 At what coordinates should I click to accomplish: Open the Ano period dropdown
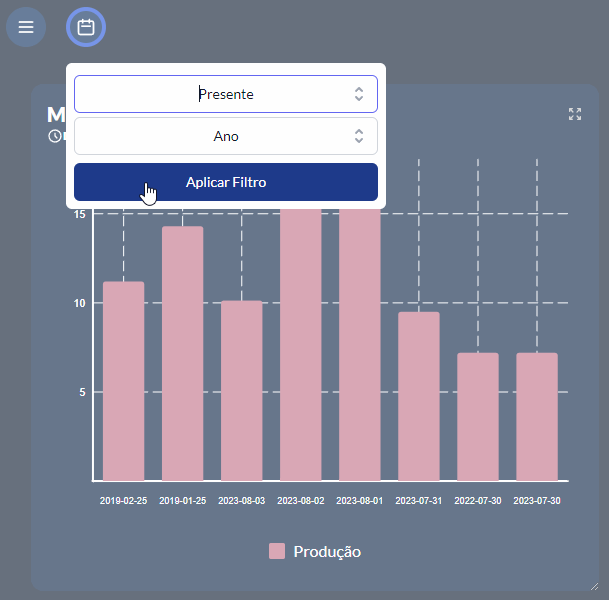[x=226, y=136]
